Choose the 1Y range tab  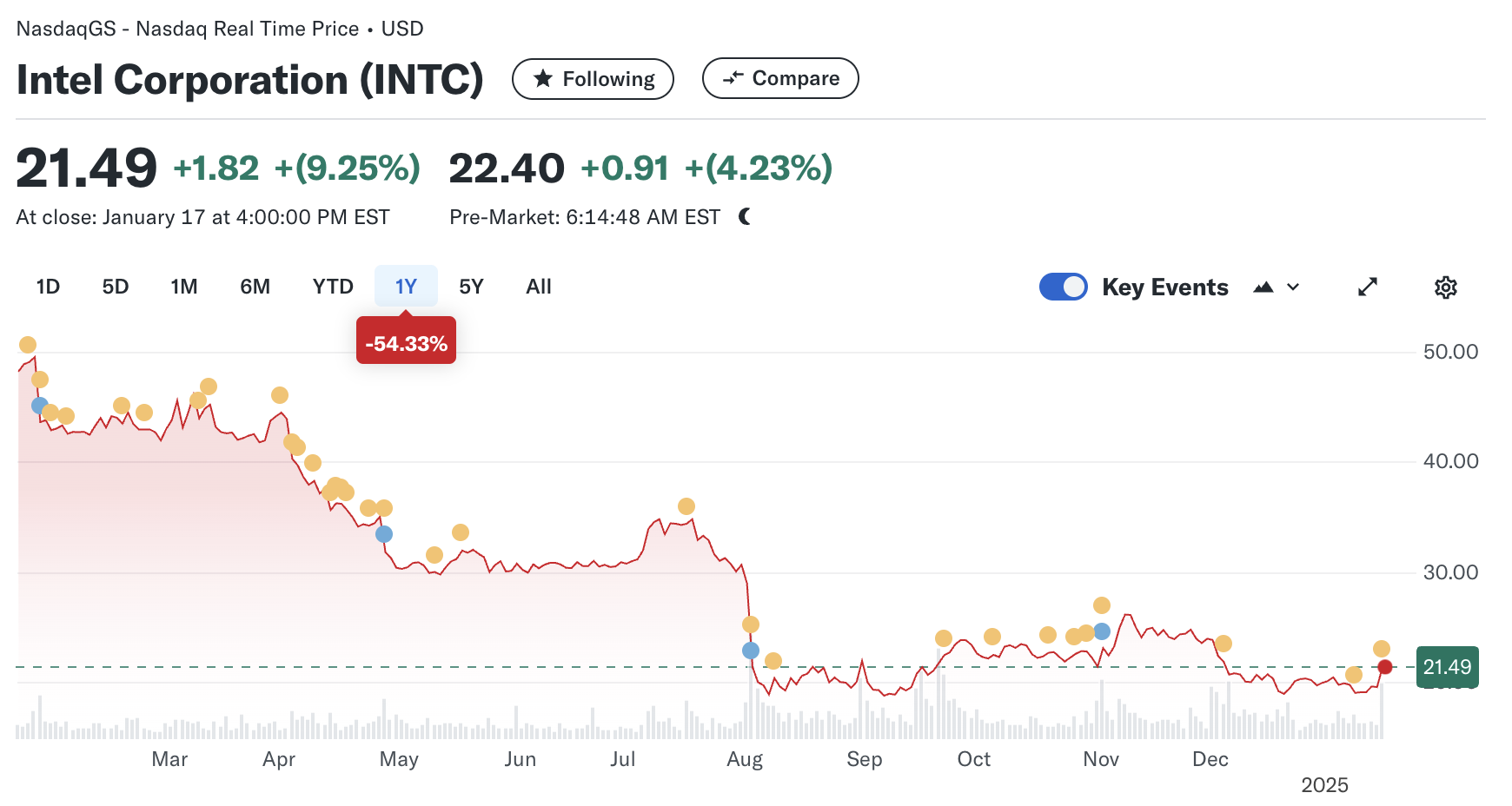coord(406,287)
